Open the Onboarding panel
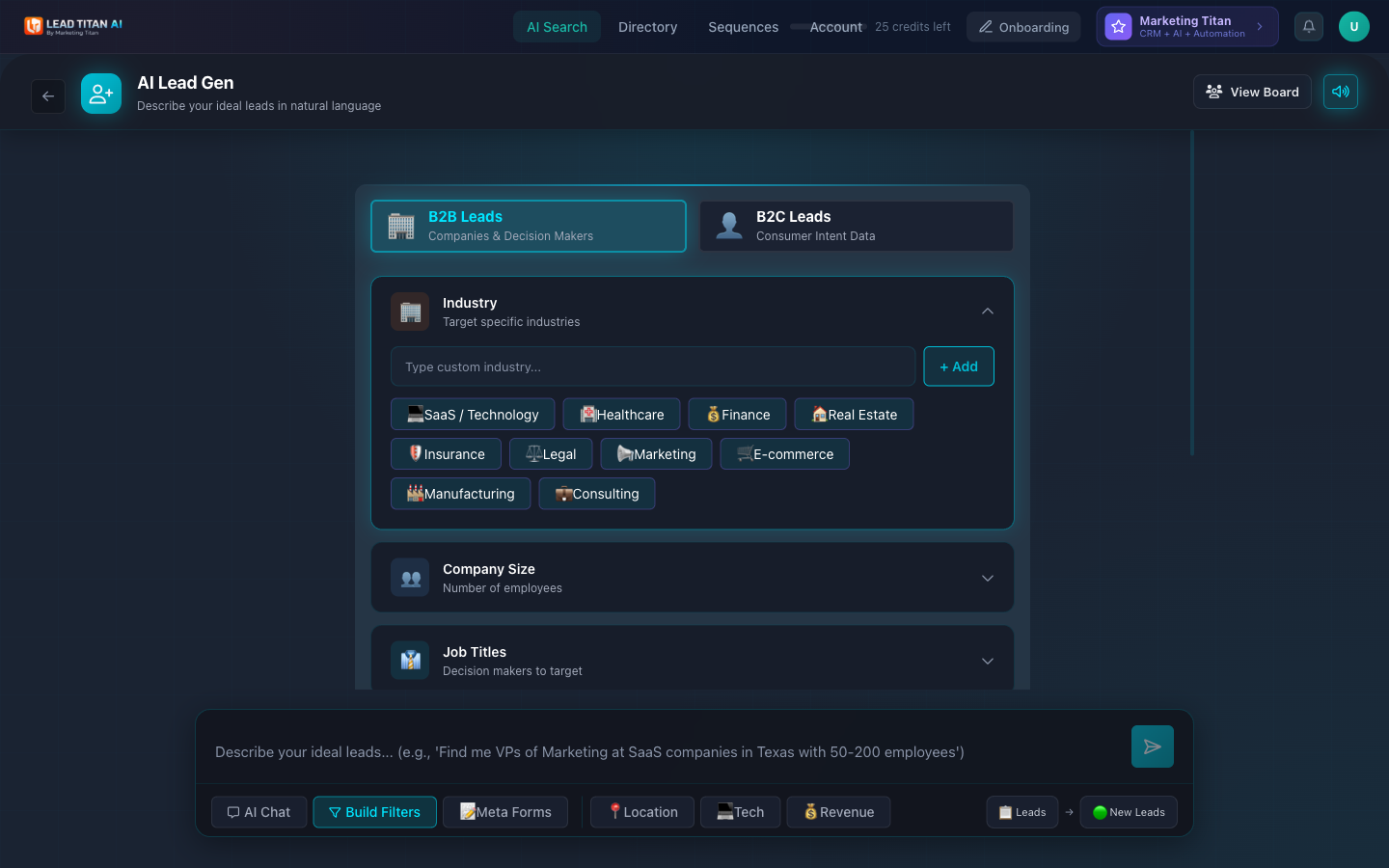The height and width of the screenshot is (868, 1389). [x=1023, y=27]
